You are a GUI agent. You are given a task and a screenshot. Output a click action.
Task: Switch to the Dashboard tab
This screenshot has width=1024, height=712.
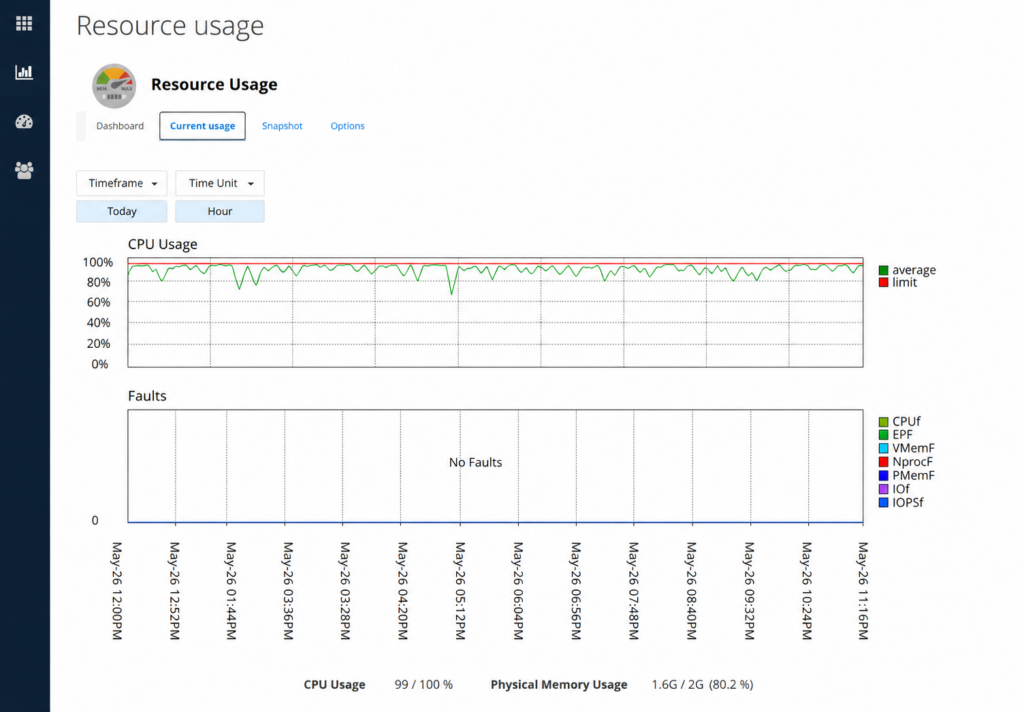tap(120, 126)
